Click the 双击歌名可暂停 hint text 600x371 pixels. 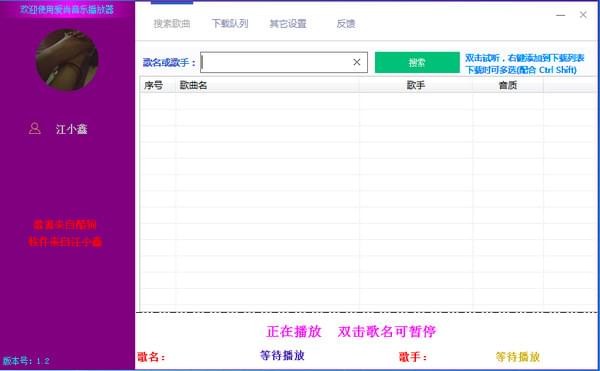(386, 331)
